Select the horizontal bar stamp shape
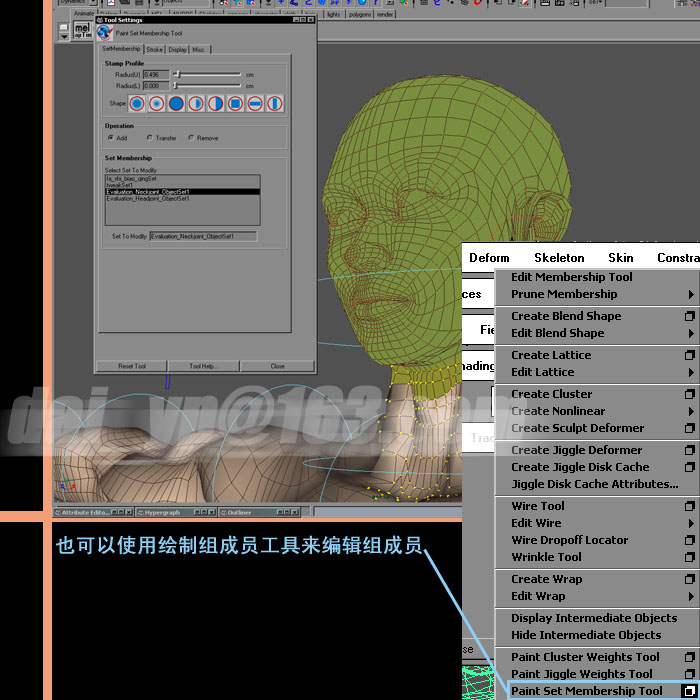Screen dimensions: 700x700 (x=255, y=104)
